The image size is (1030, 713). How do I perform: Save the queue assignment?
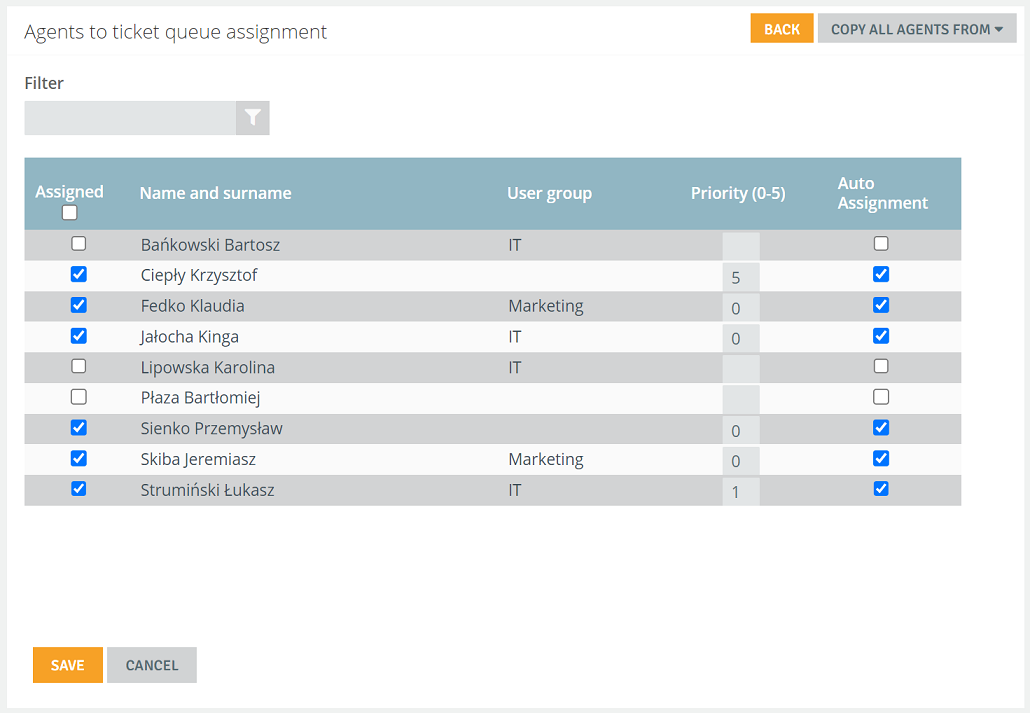68,665
